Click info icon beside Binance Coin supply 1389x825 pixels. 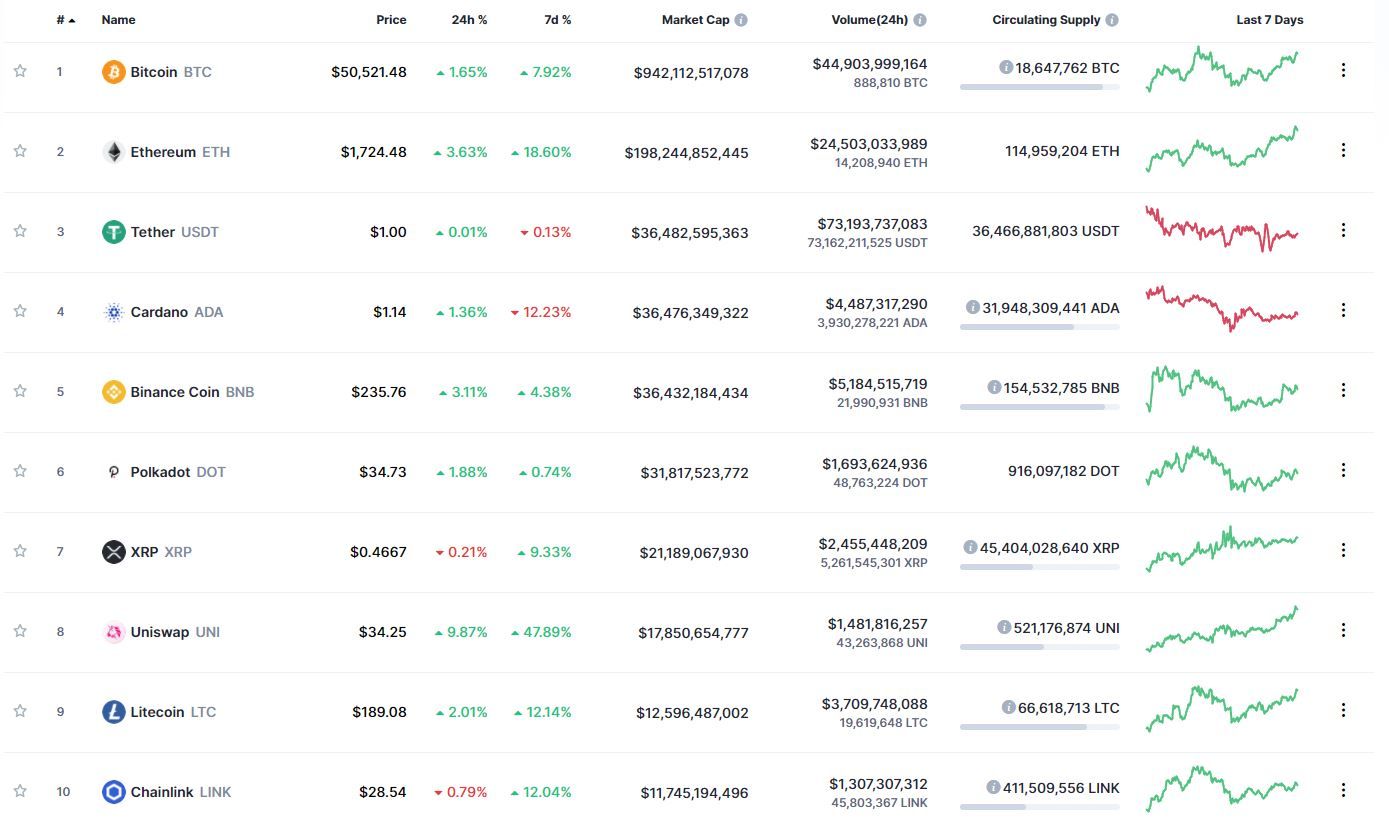coord(994,387)
